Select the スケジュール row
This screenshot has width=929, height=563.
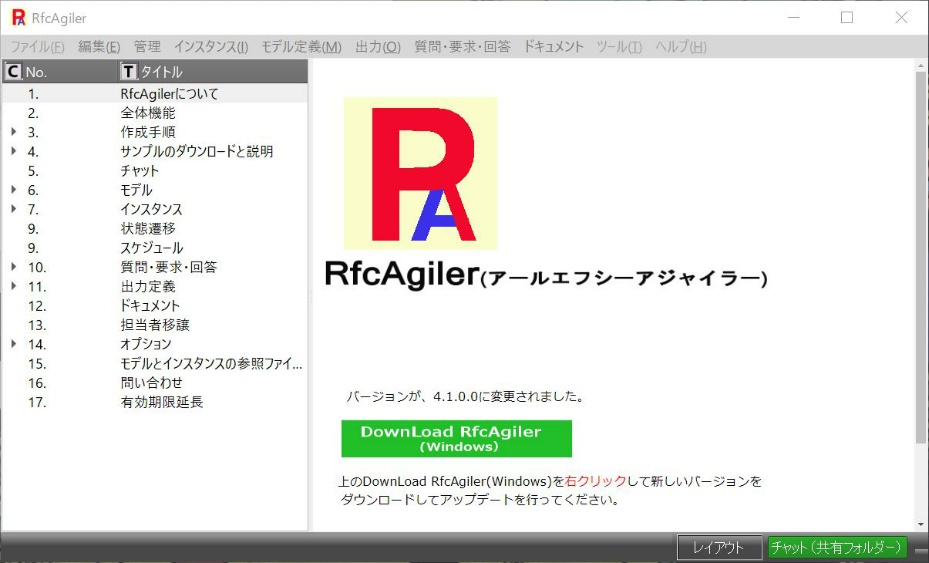pyautogui.click(x=155, y=248)
